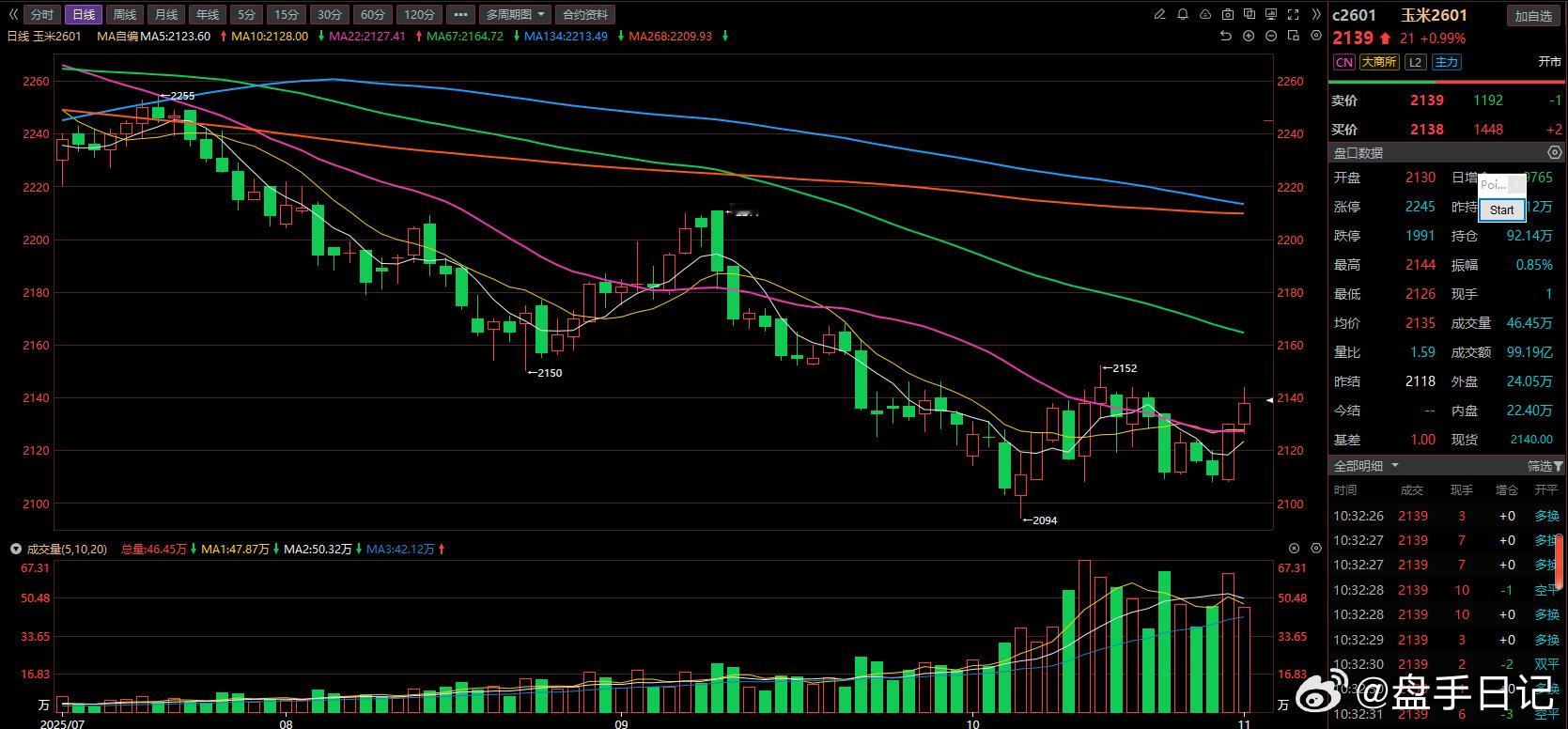Click the MA5:2123.60 indicator label
1568x729 pixels.
(176, 37)
